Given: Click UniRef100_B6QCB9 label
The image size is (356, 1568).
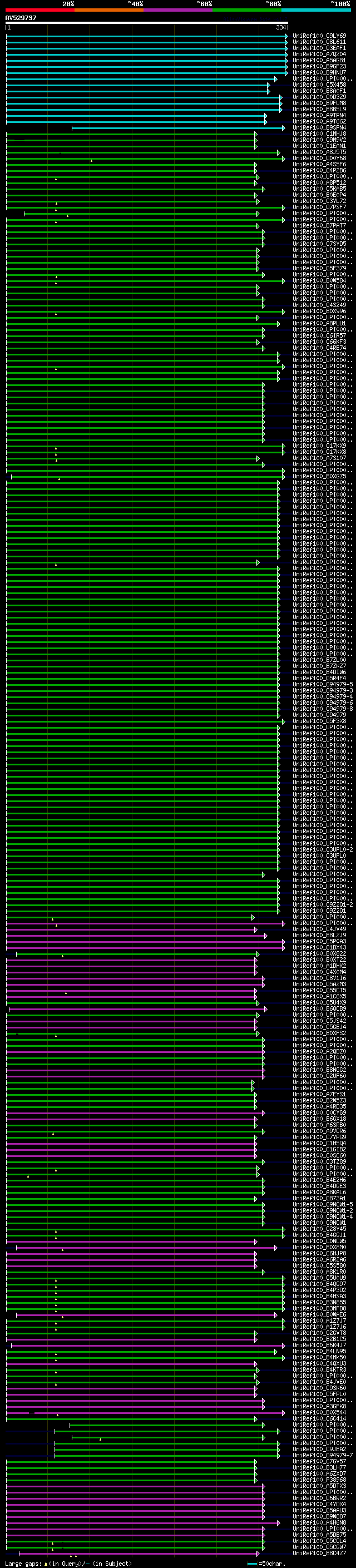Looking at the screenshot, I should click(319, 1008).
